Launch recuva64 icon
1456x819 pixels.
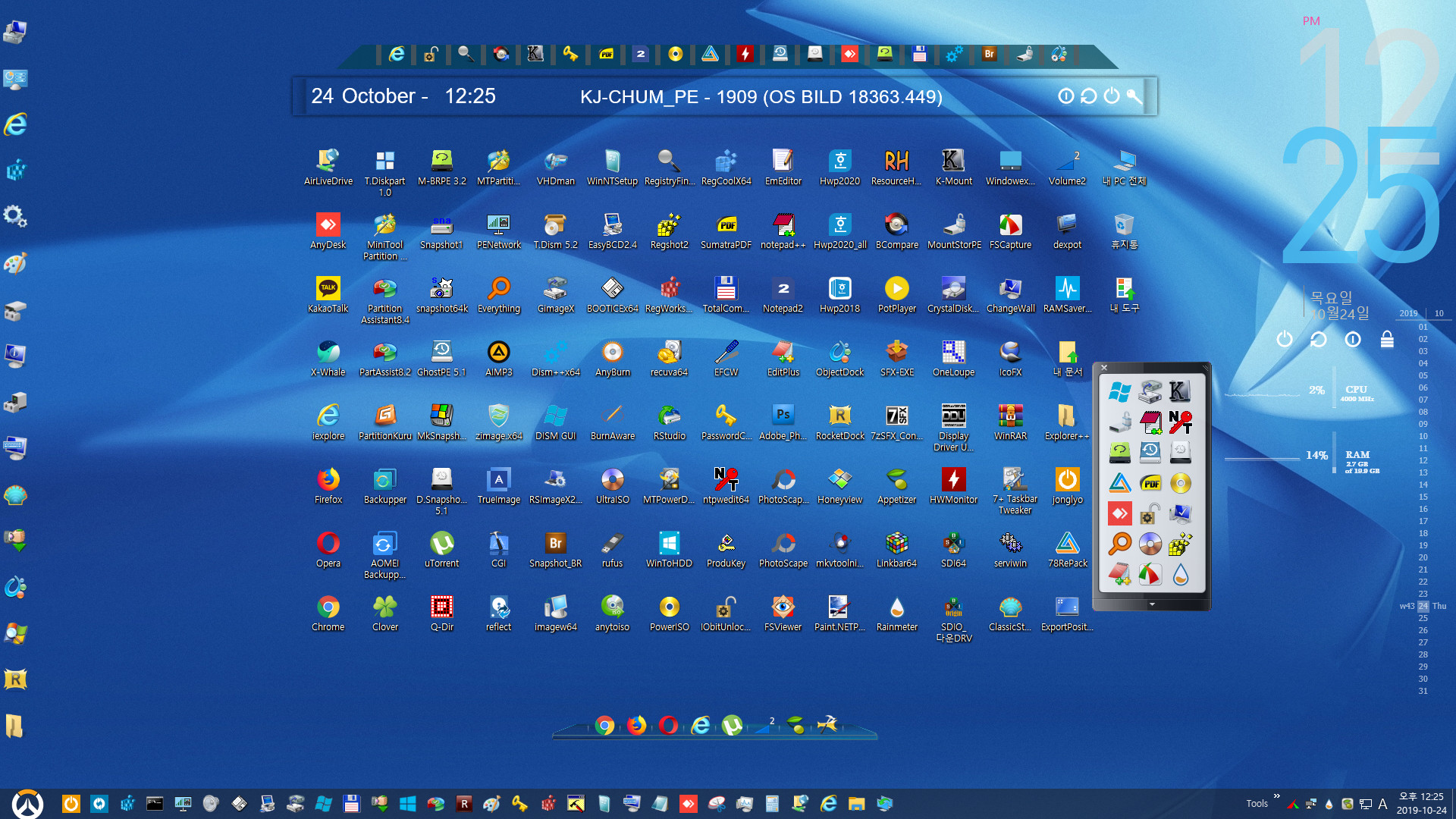pyautogui.click(x=669, y=358)
